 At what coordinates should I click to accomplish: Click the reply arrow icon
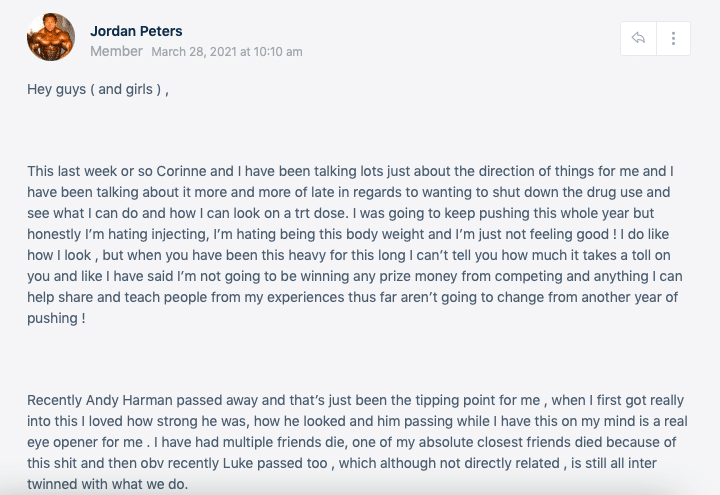point(638,38)
